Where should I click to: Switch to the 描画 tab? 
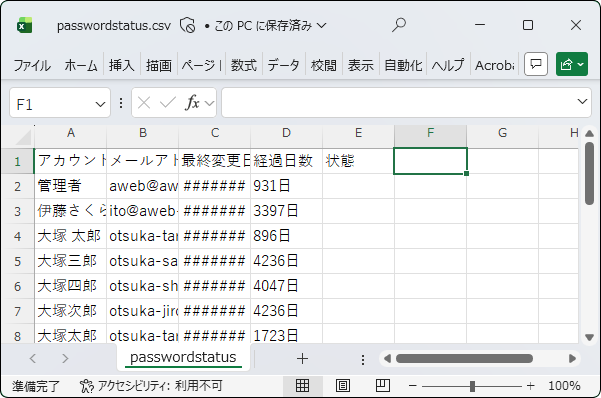[x=158, y=65]
